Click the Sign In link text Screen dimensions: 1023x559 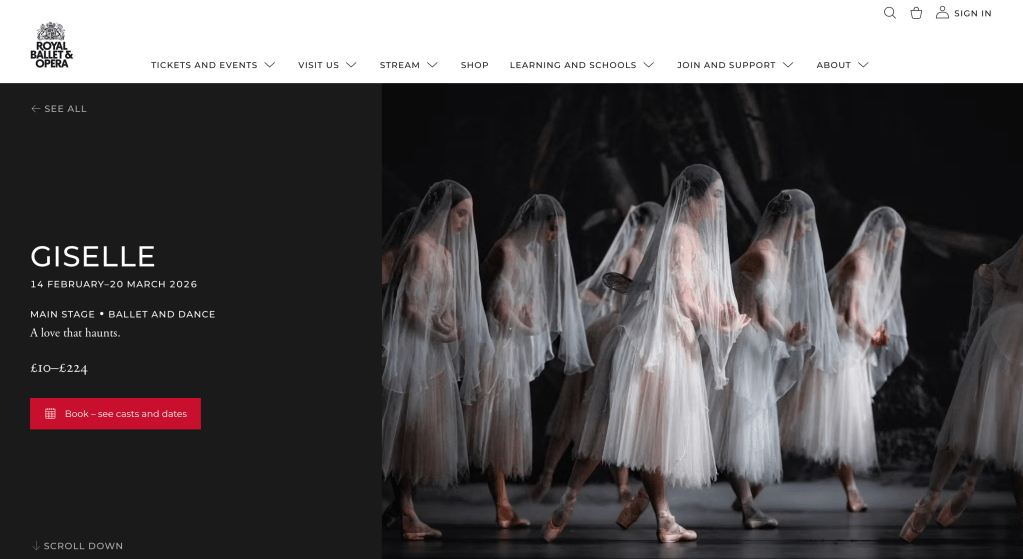tap(972, 14)
